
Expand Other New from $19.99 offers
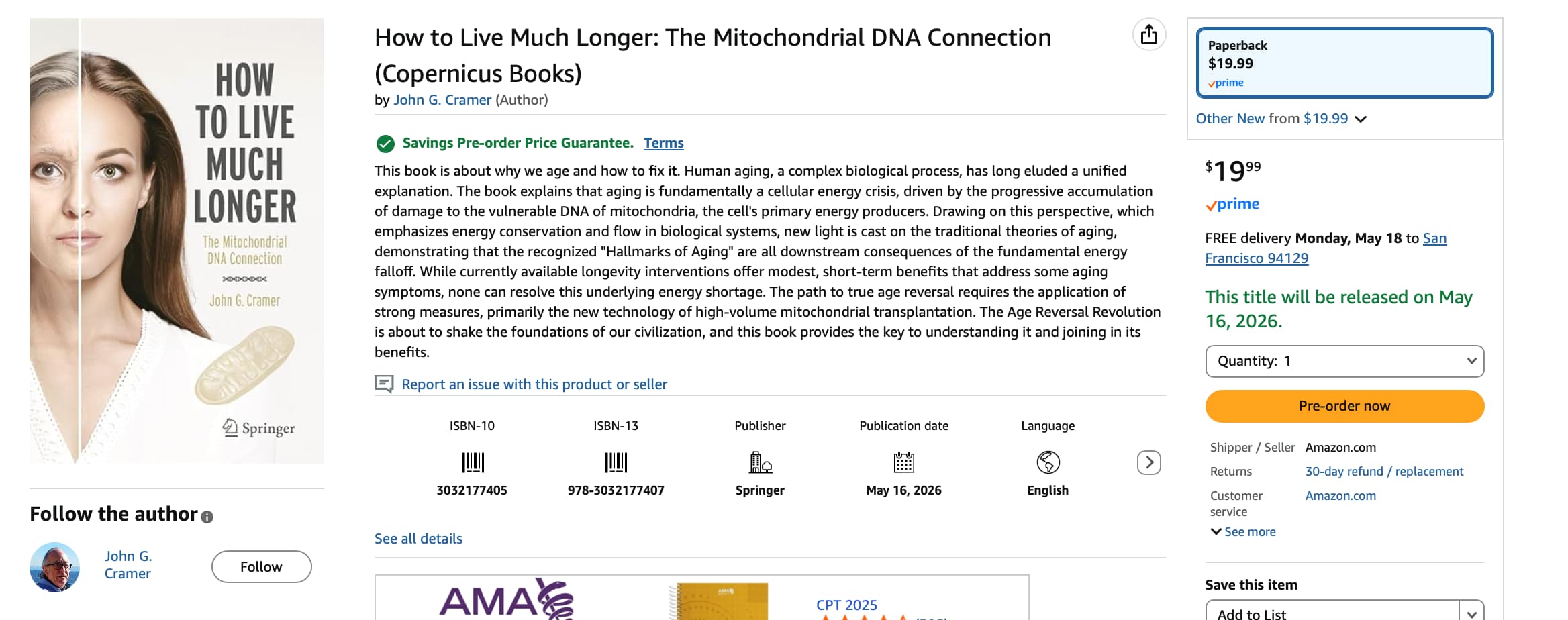point(1281,119)
